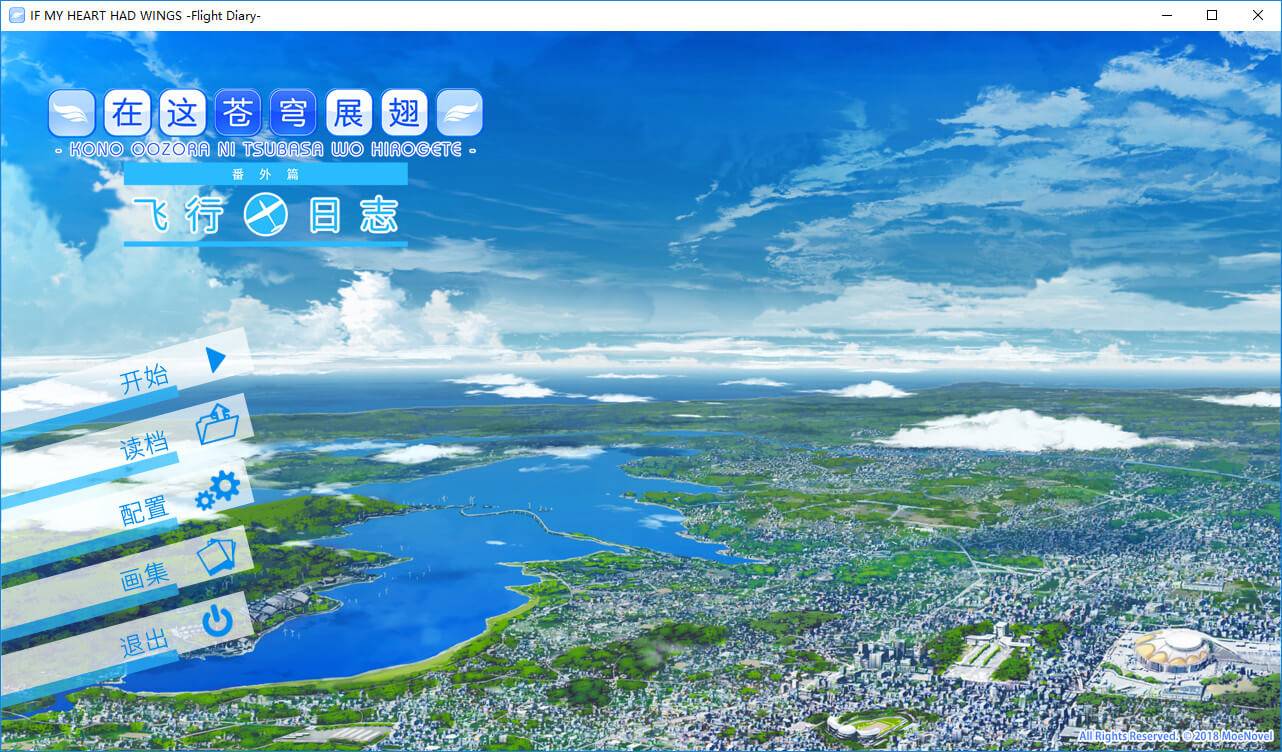Choose 退出 to quit the game
The height and width of the screenshot is (752, 1282).
[x=144, y=643]
